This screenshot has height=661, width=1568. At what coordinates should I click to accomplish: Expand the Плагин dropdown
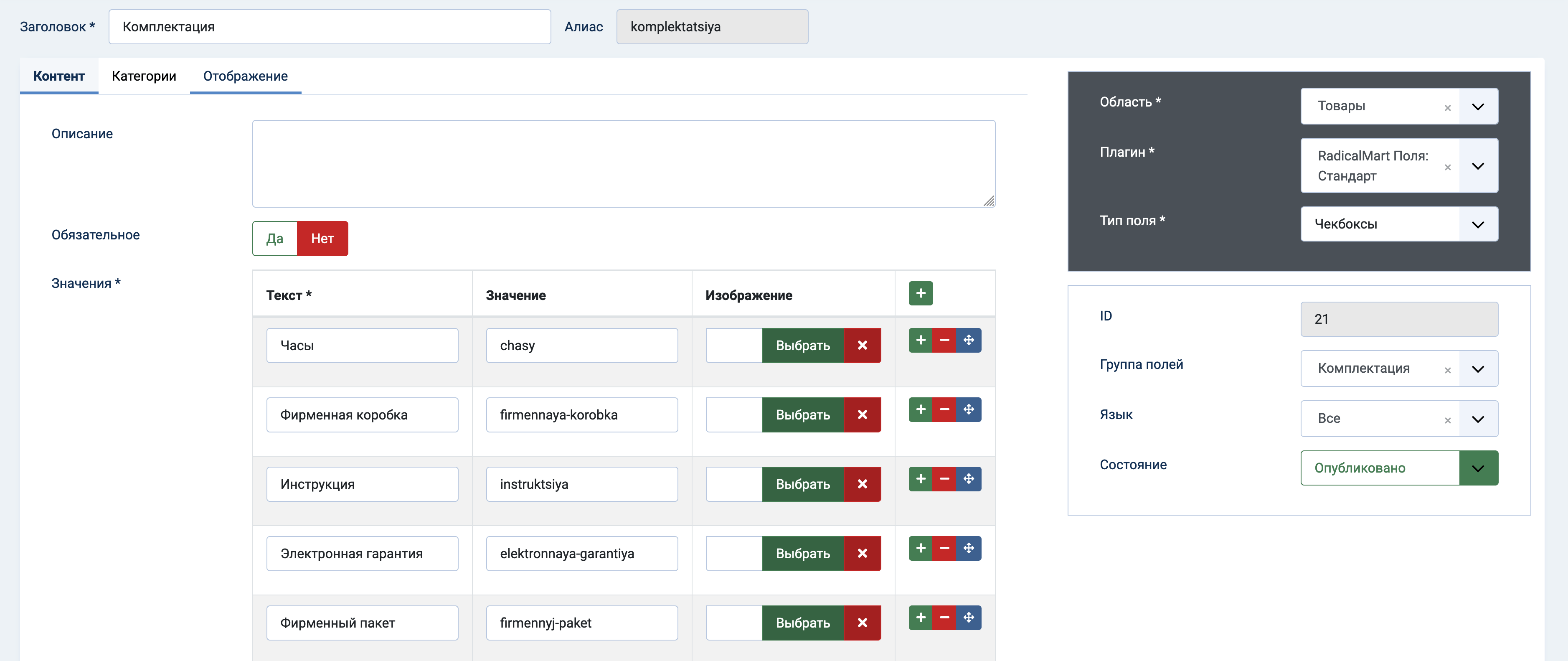tap(1477, 166)
